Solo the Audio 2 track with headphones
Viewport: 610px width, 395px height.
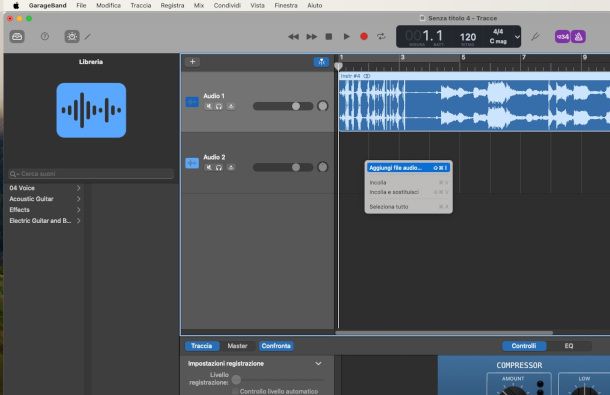click(219, 167)
